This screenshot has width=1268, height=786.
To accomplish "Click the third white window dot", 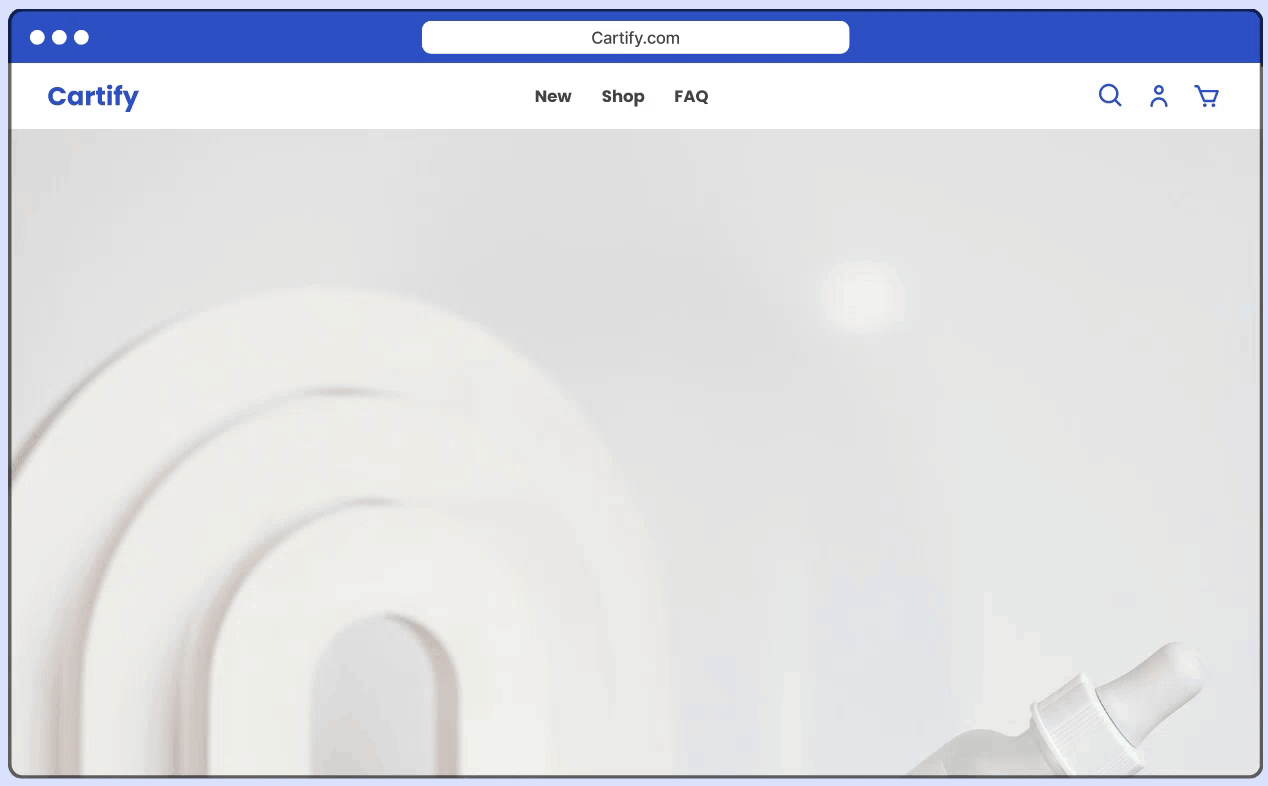I will [x=81, y=38].
